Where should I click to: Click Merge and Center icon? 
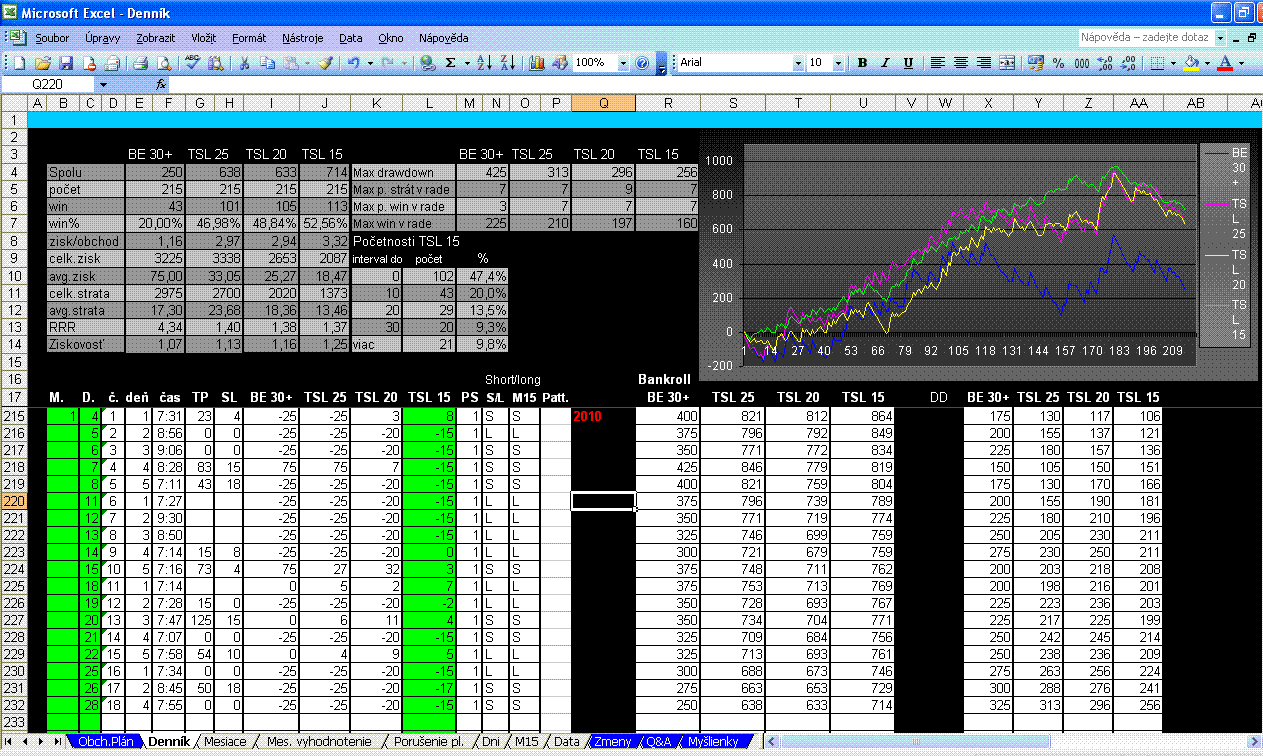pyautogui.click(x=1007, y=62)
